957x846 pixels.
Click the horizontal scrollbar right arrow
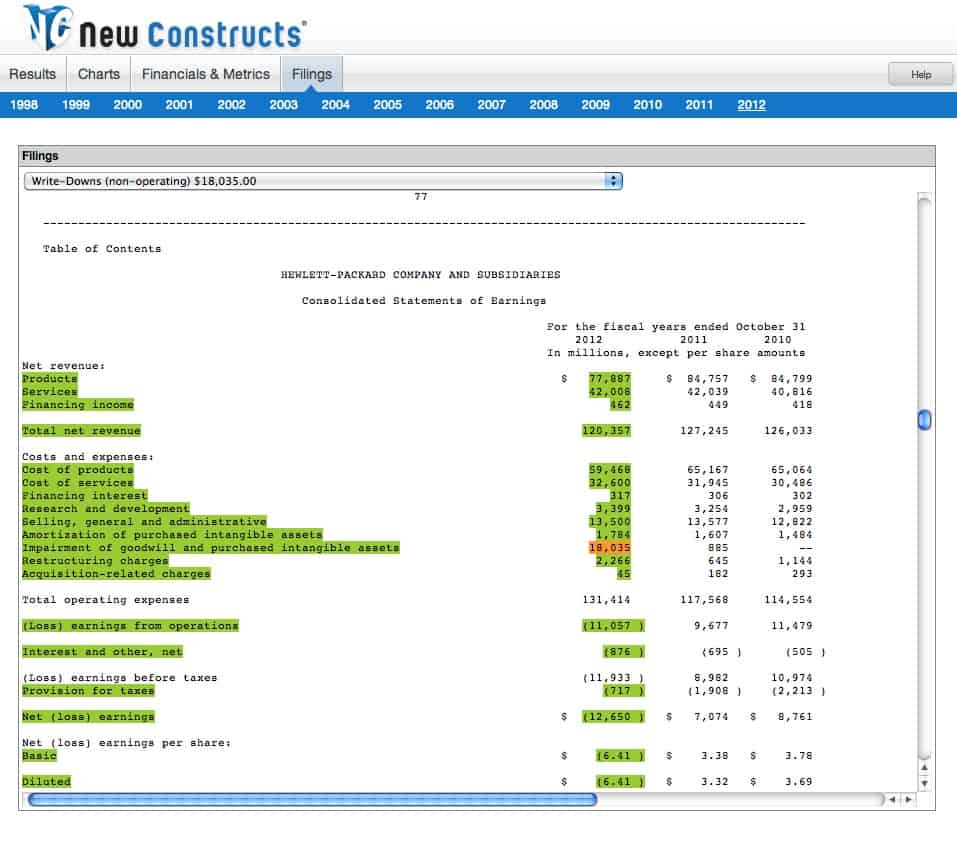click(x=908, y=800)
